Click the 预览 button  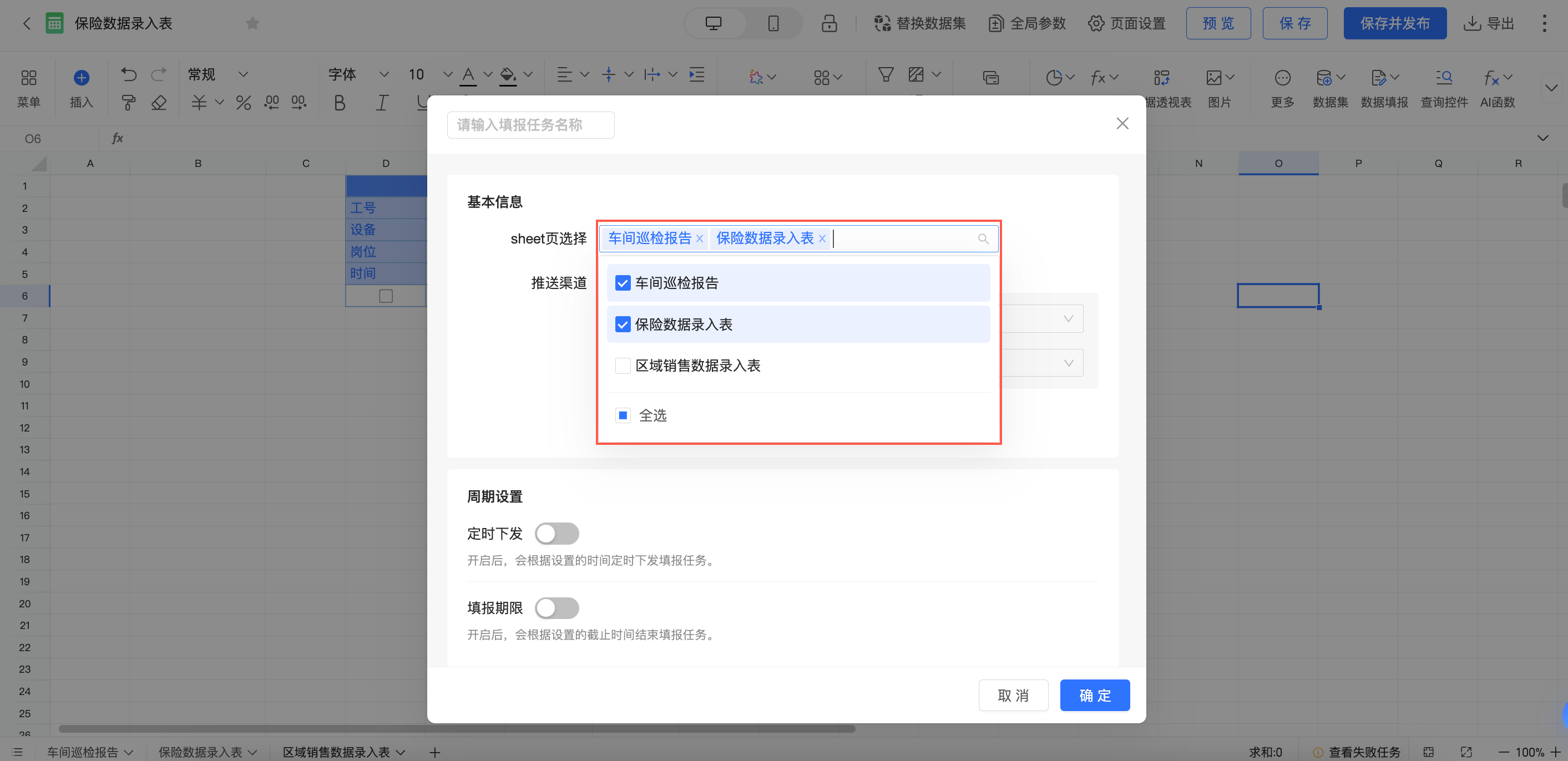tap(1218, 24)
